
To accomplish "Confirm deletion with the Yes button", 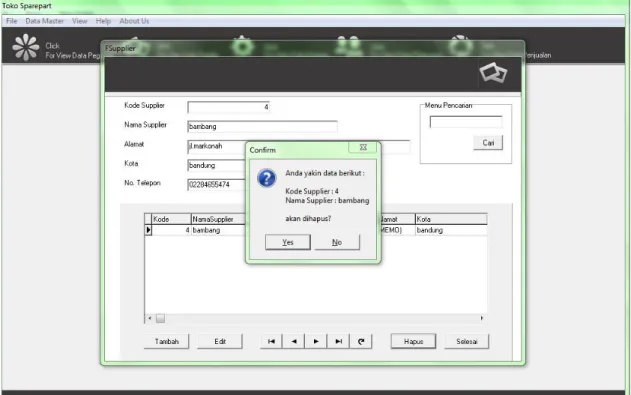I will tap(288, 242).
